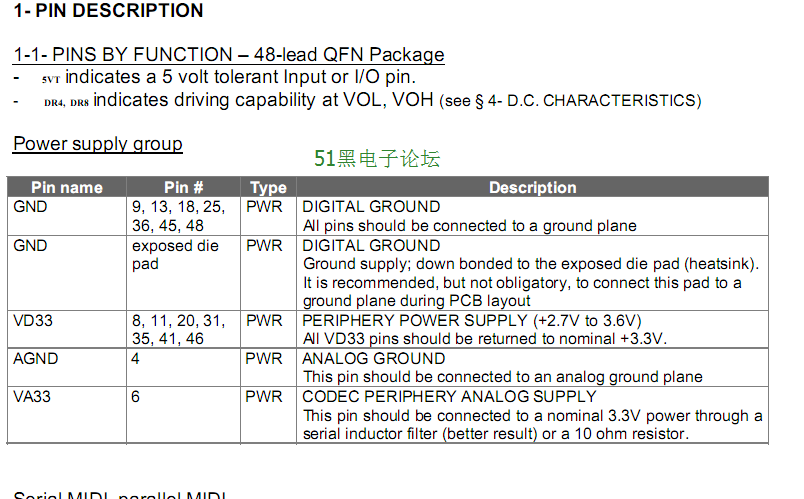Image resolution: width=804 pixels, height=499 pixels.
Task: Click the green 51黑电子论坛 watermark text
Action: (377, 158)
